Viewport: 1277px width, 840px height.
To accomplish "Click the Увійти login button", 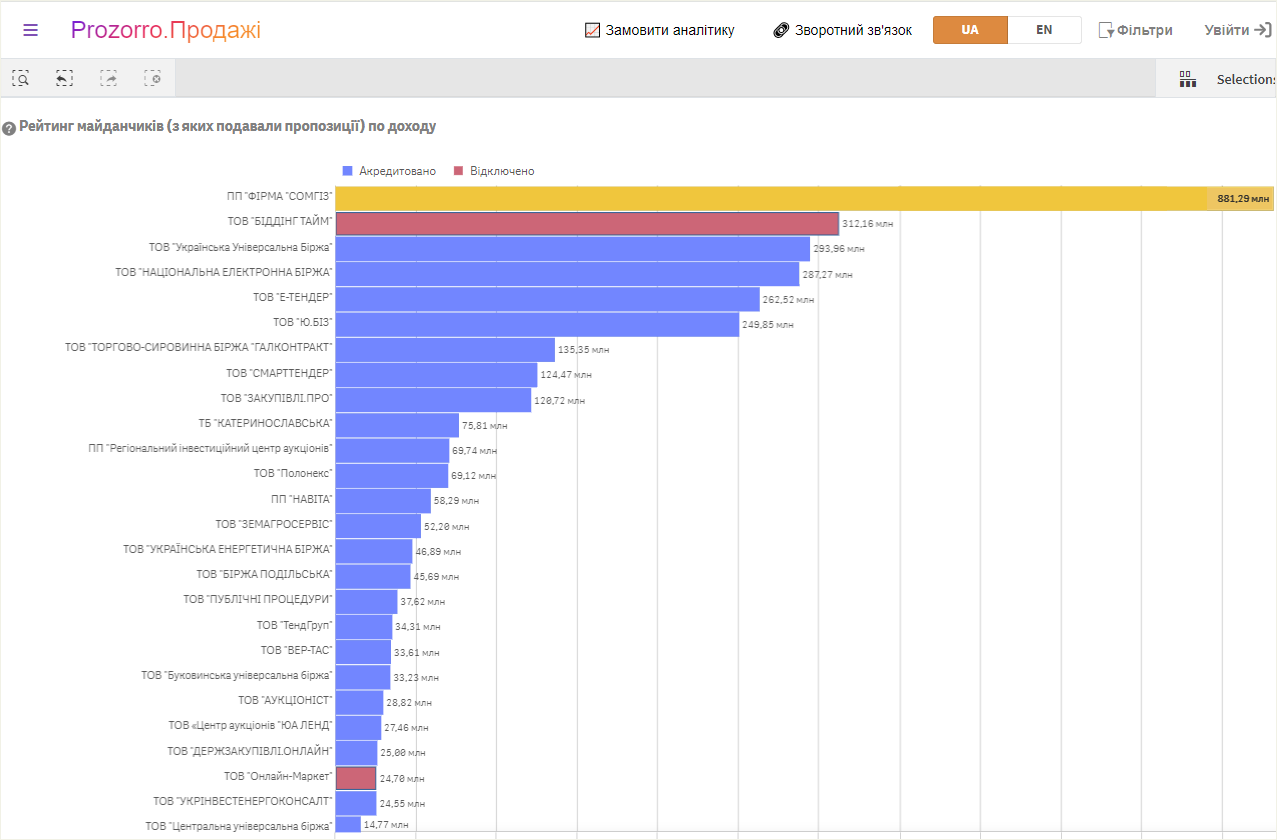I will 1238,30.
